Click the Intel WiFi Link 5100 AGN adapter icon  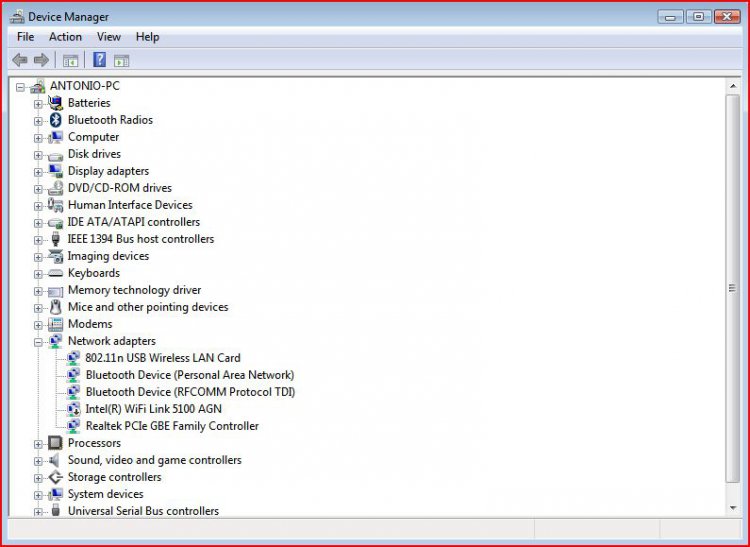[73, 409]
